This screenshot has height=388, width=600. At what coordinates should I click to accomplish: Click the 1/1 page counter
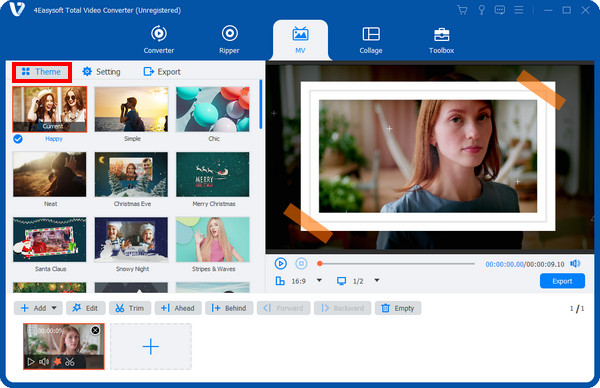point(577,308)
